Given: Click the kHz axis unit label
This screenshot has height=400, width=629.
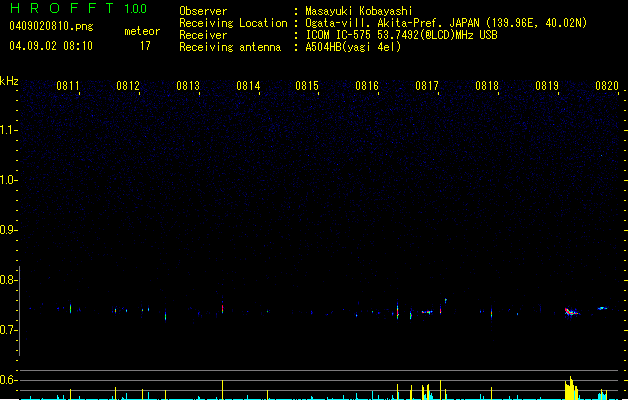Looking at the screenshot, I should (9, 81).
